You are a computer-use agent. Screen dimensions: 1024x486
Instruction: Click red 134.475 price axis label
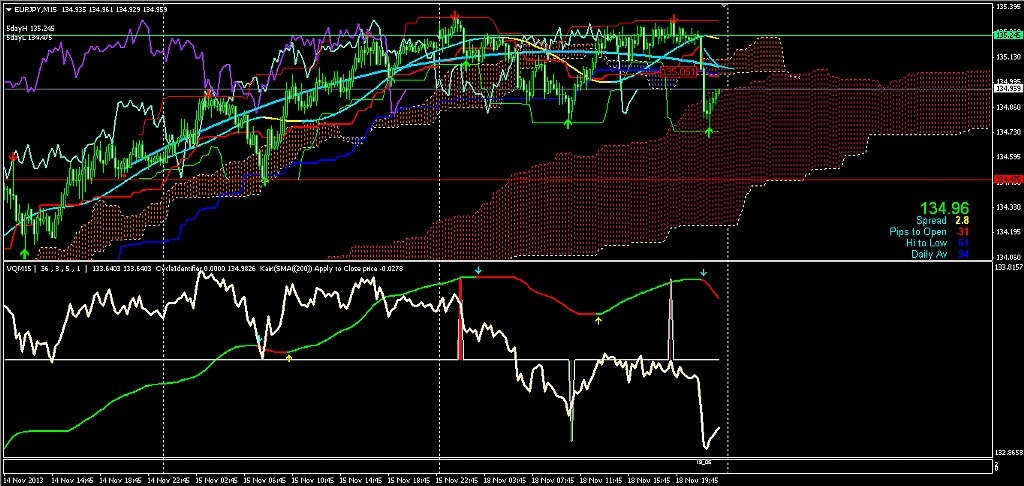coord(1007,178)
